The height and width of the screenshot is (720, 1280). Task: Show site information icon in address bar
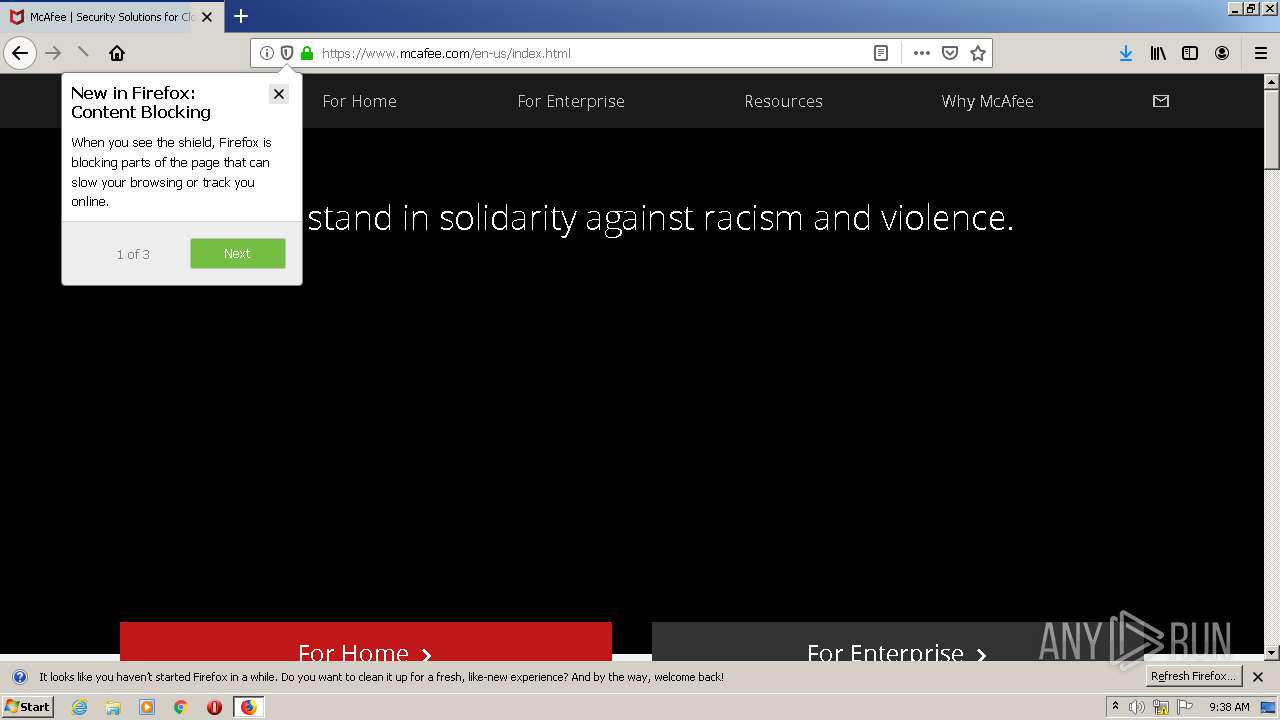267,53
